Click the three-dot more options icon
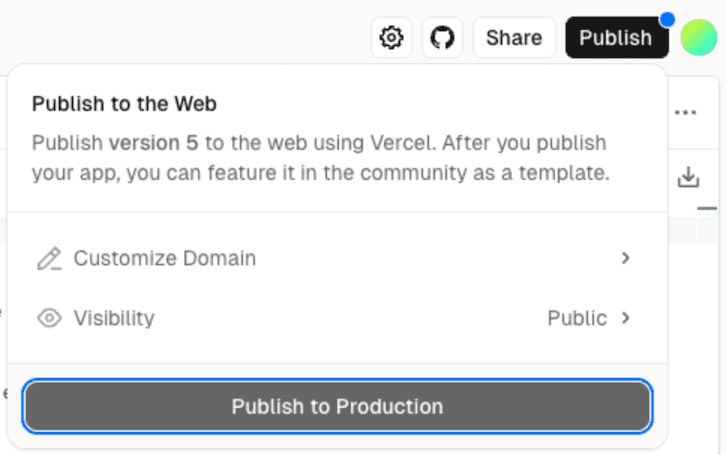The width and height of the screenshot is (726, 455). click(685, 112)
